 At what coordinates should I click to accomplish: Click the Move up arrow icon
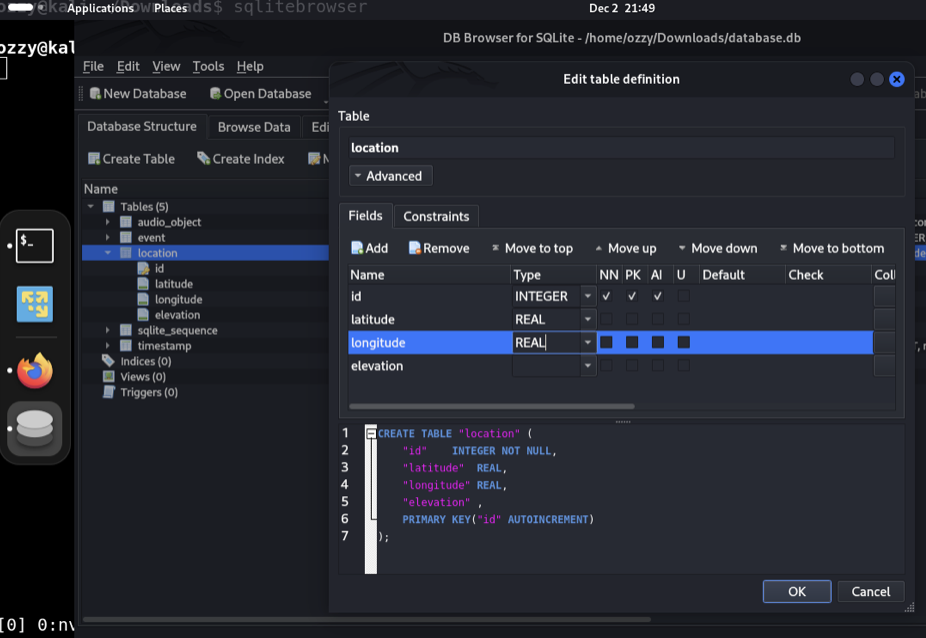click(x=599, y=248)
